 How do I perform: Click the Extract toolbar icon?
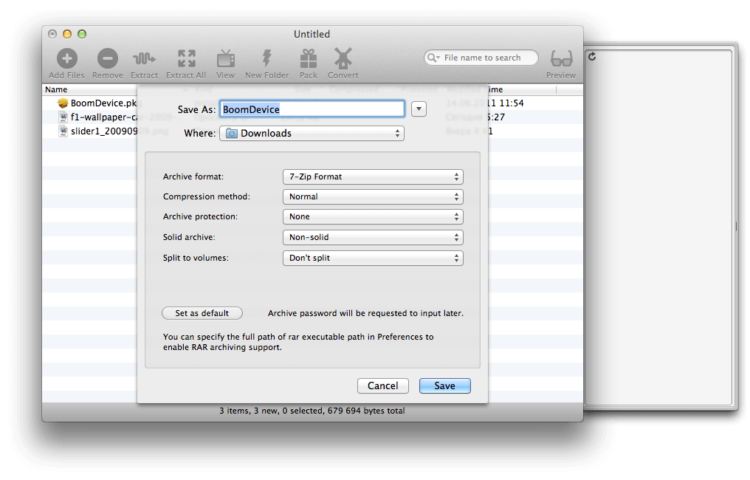[144, 59]
